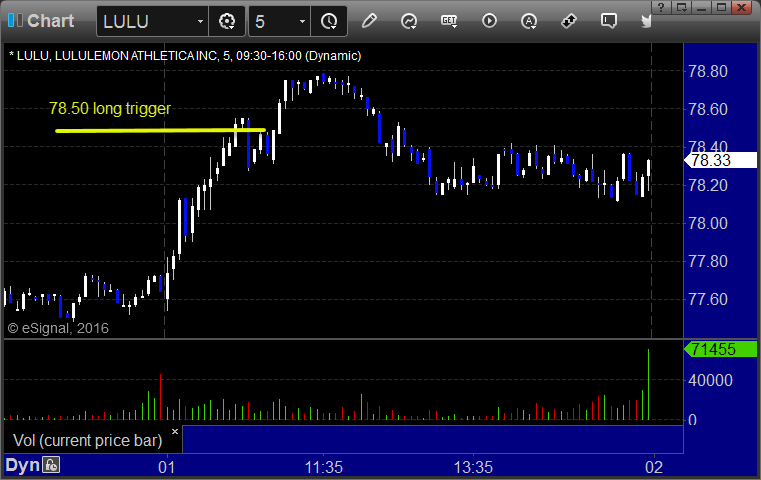Click the chart title 'LULU, LULULEMON ATHLETICA INC'
The width and height of the screenshot is (761, 480).
117,56
